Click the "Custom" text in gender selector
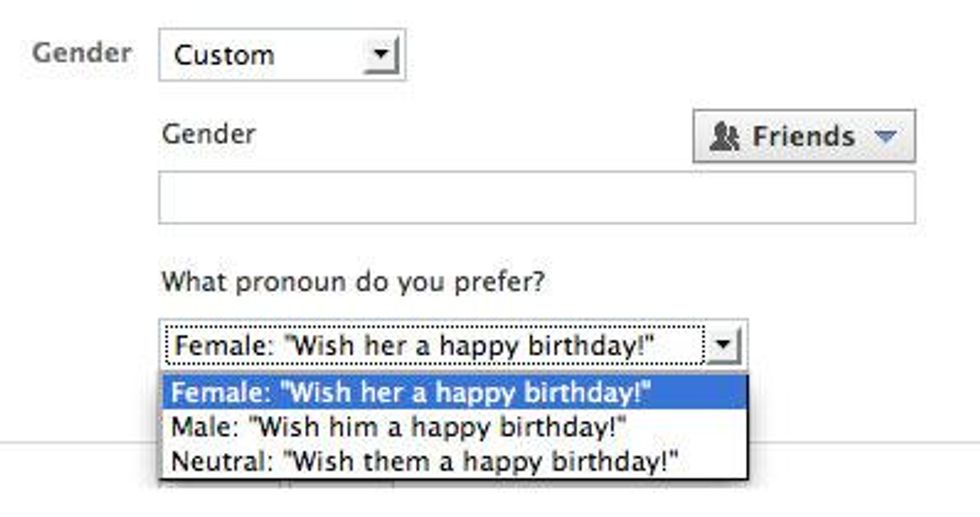This screenshot has height=517, width=980. coord(224,54)
